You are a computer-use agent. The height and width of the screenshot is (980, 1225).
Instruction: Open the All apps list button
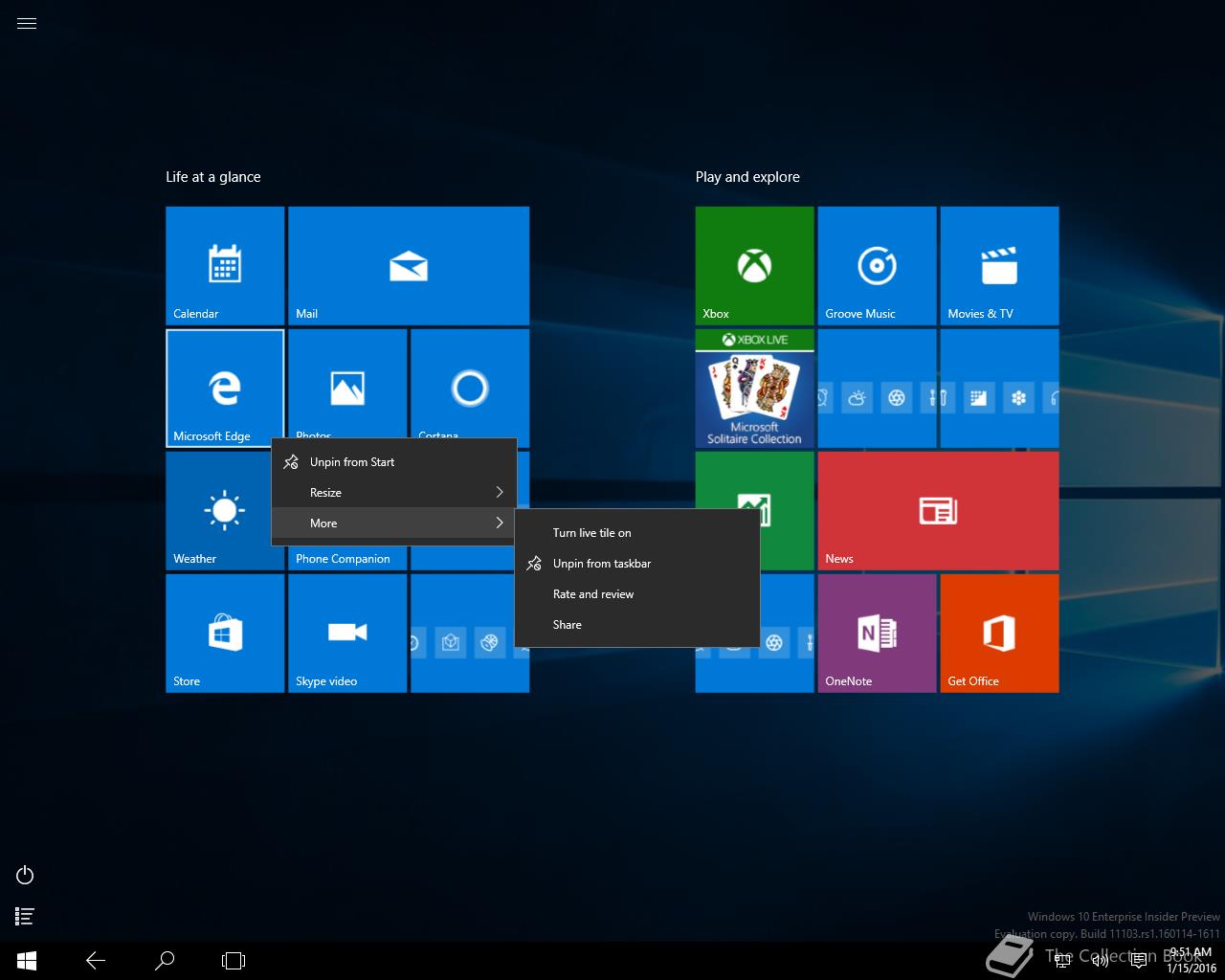tap(26, 916)
